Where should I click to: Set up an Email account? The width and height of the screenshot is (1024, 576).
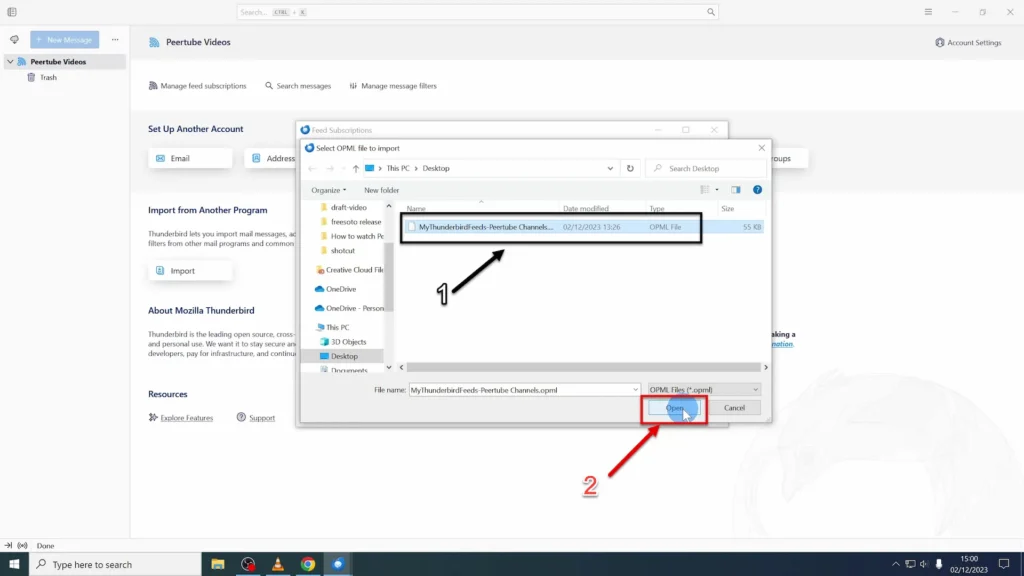click(x=190, y=158)
